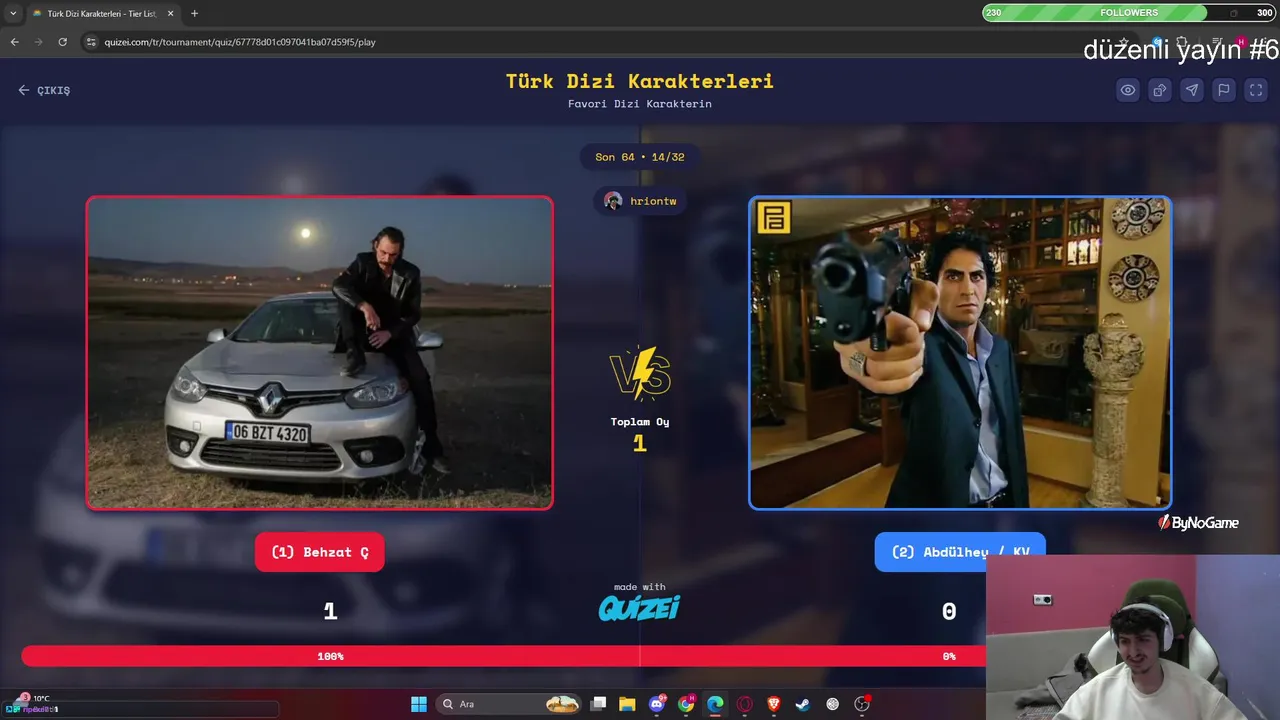Click the hriontw user badge
Screen dimensions: 1280x720
(x=640, y=201)
